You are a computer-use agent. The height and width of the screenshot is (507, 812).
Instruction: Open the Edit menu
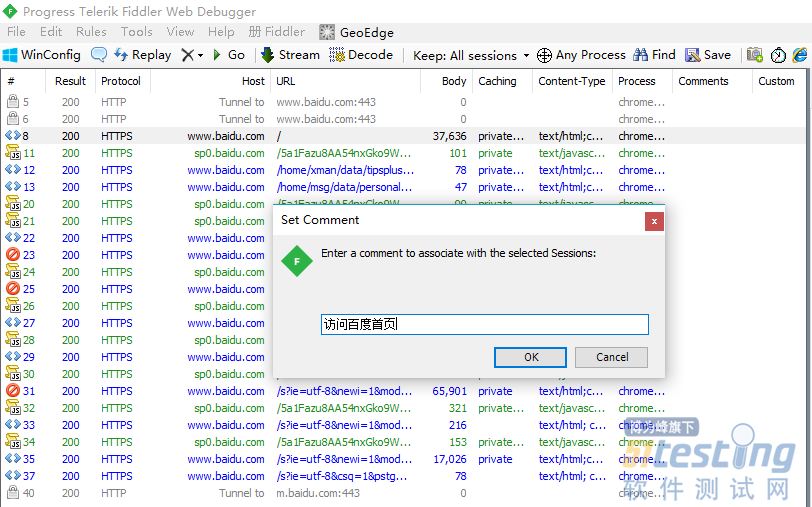pos(51,32)
